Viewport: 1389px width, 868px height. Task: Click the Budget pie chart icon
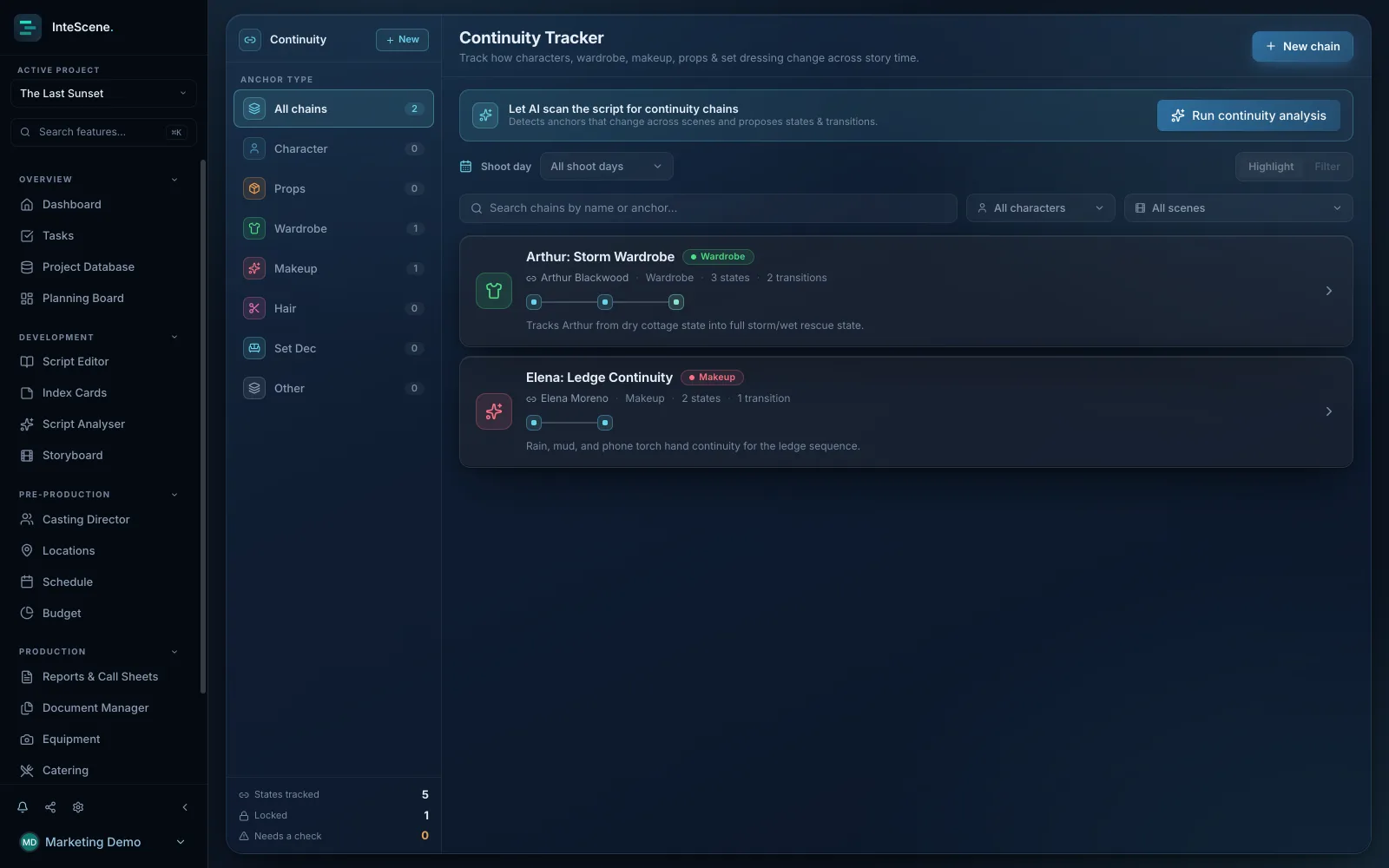click(27, 613)
